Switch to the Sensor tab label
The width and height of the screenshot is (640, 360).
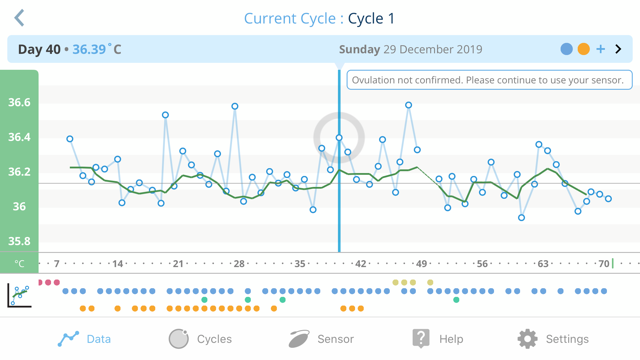[x=336, y=339]
